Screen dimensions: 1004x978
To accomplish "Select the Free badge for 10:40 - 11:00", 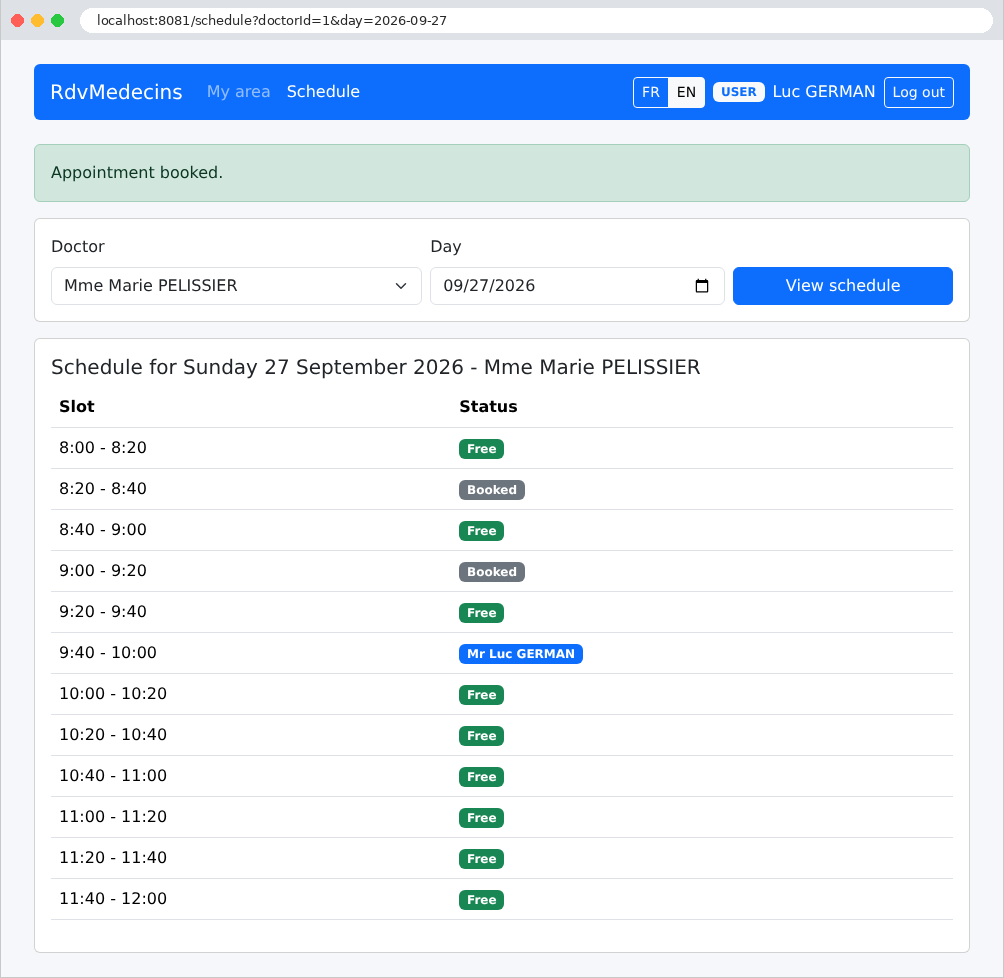I will click(482, 777).
